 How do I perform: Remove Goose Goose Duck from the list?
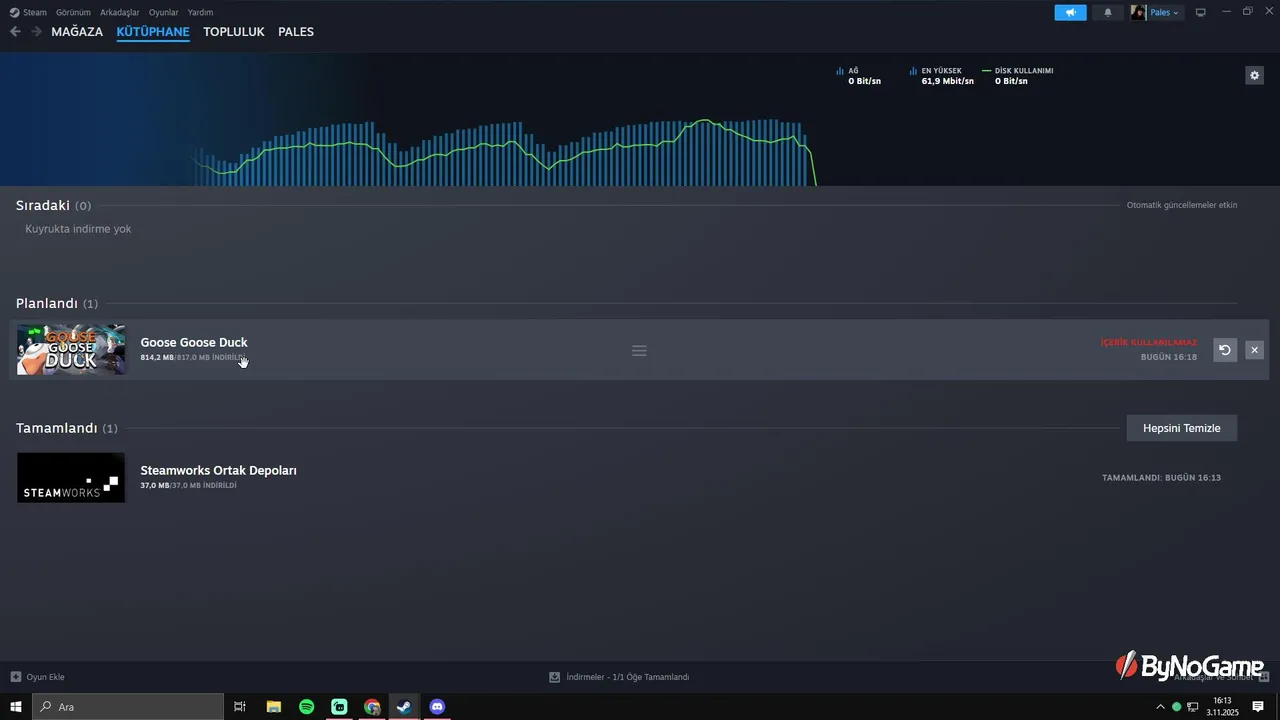1254,350
